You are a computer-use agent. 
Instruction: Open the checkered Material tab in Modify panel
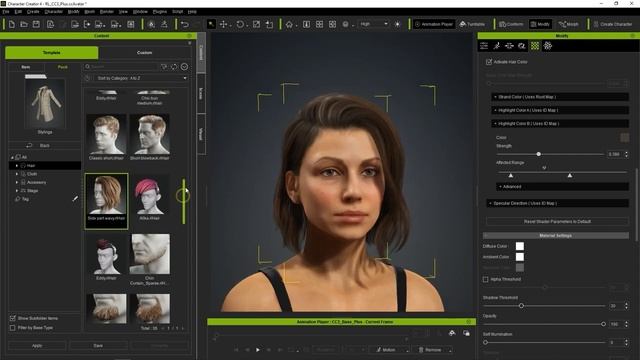coord(535,46)
